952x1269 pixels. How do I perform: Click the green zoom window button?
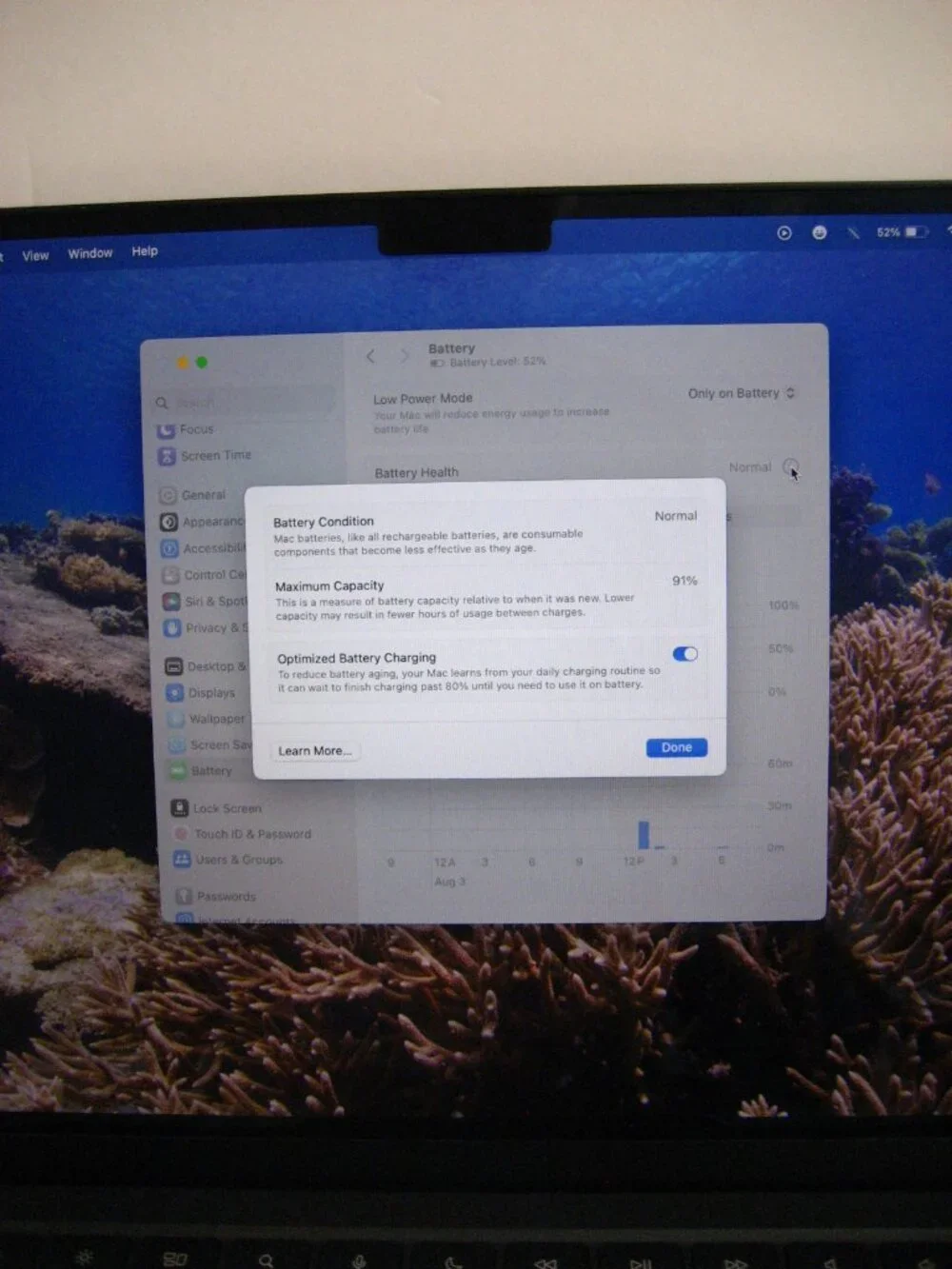coord(201,363)
